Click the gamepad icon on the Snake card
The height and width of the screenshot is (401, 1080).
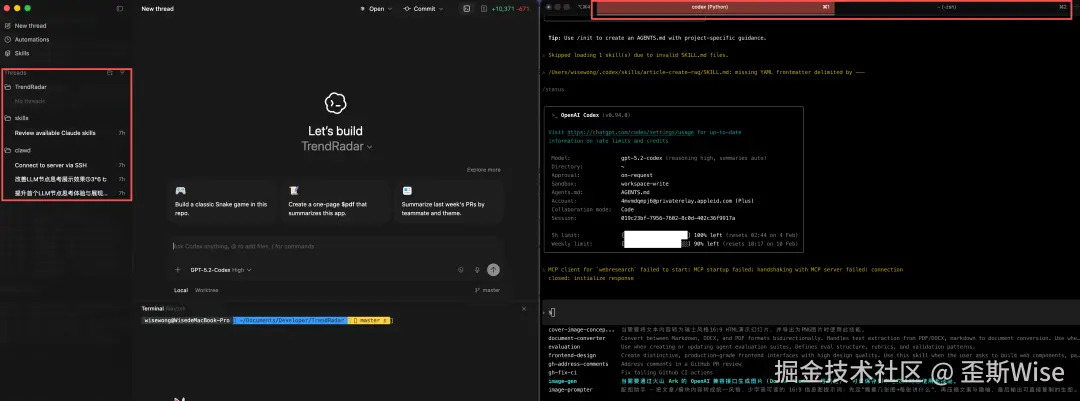tap(180, 190)
